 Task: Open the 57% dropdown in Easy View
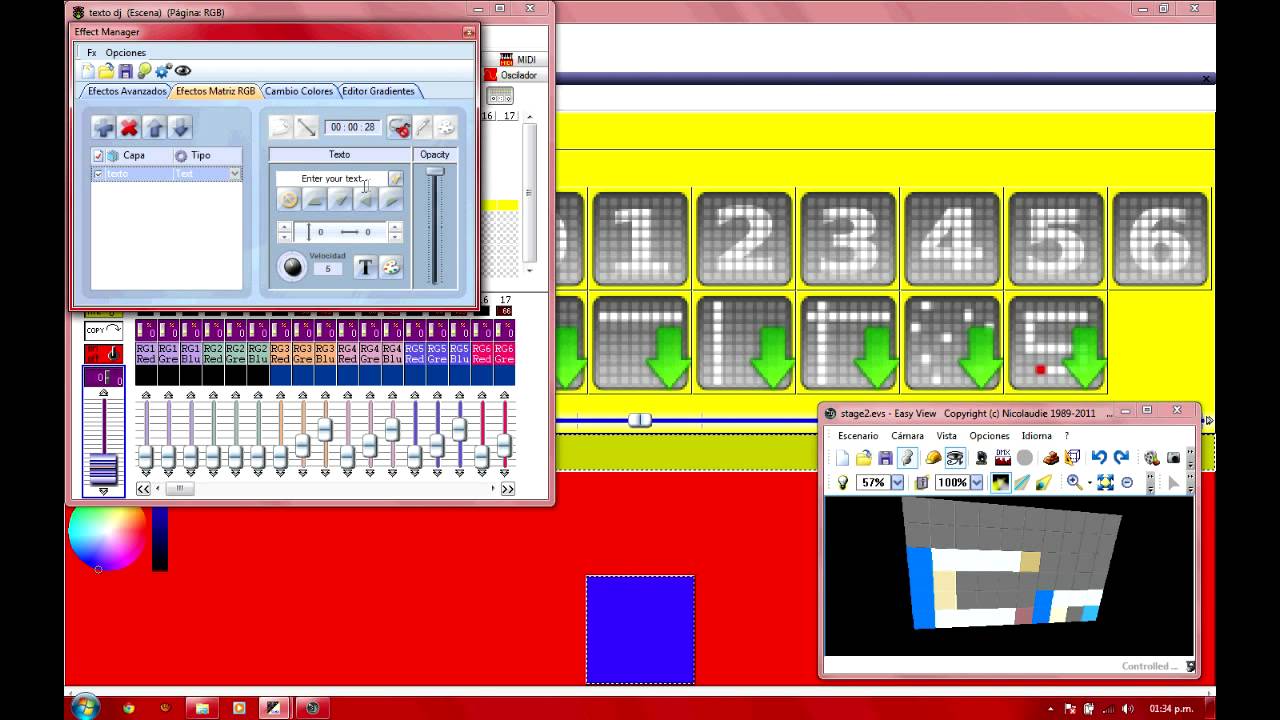(x=897, y=482)
